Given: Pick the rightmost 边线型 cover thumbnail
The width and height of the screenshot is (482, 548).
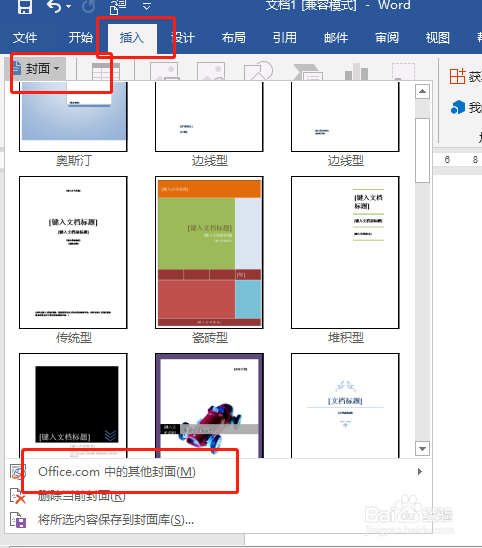Looking at the screenshot, I should [x=345, y=117].
